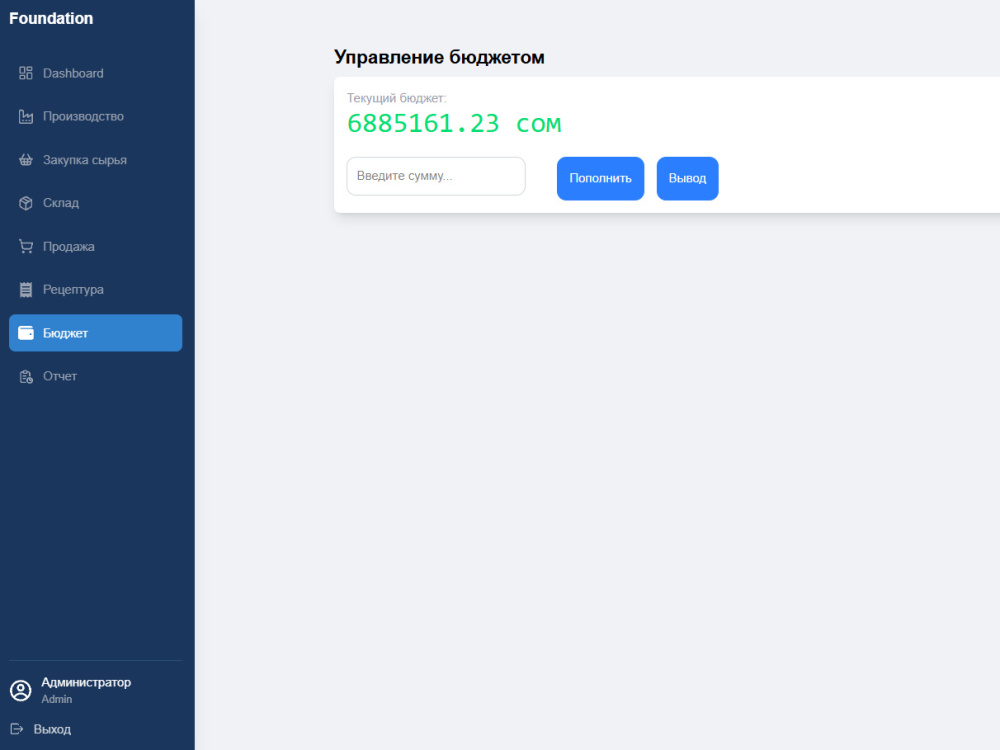Open the Отчет page
Screen dimensions: 1000x750
point(96,376)
